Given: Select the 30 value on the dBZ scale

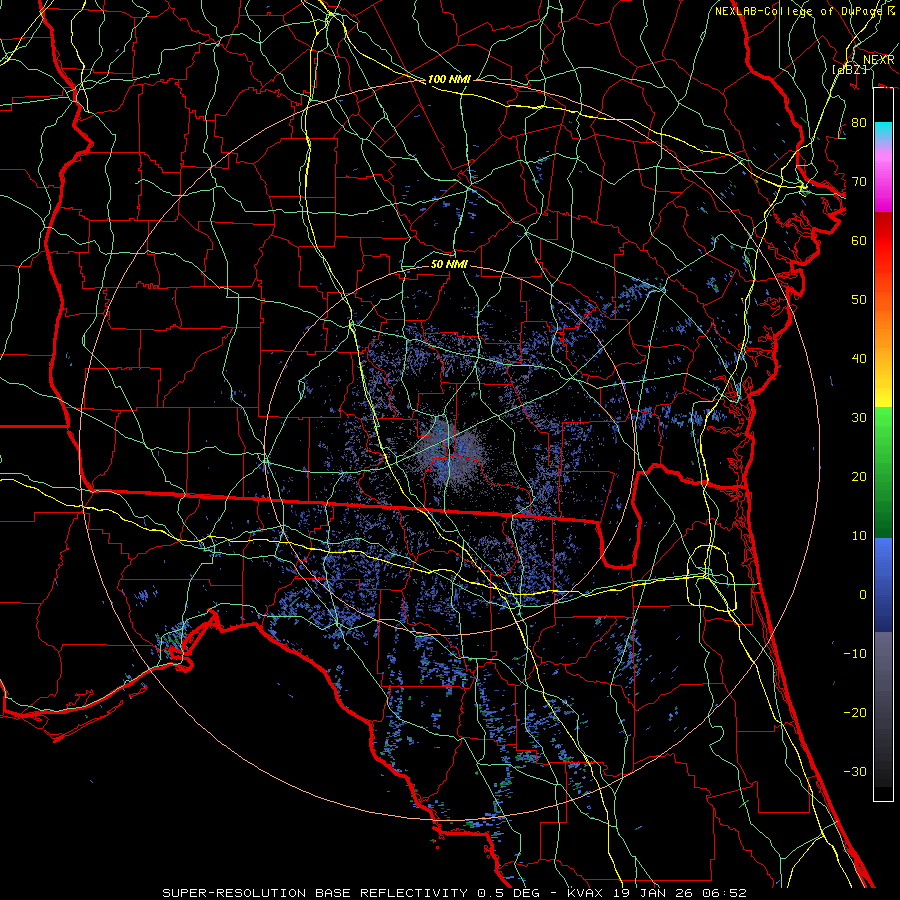Looking at the screenshot, I should [859, 418].
